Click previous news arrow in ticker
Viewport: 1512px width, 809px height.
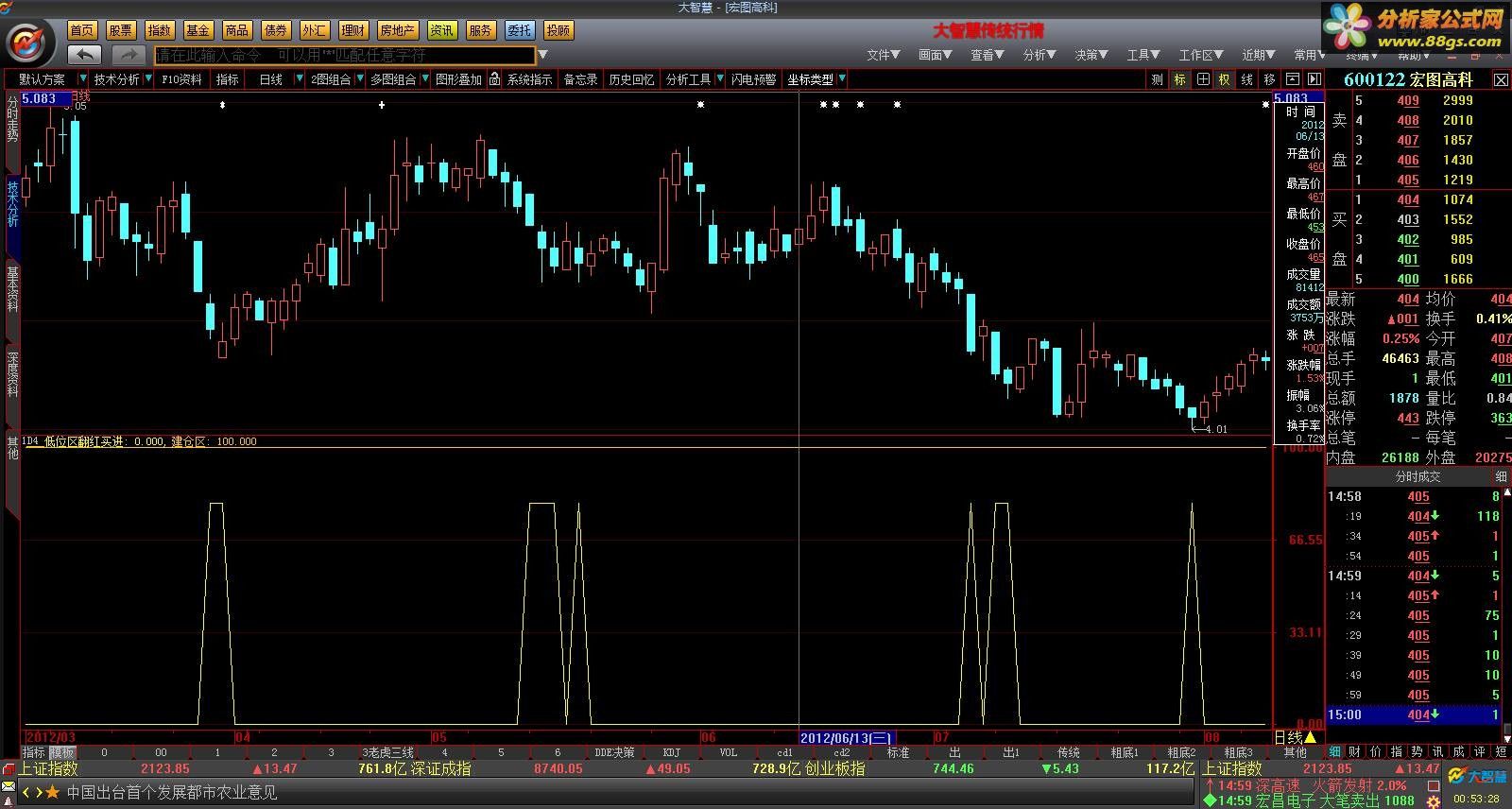[26, 792]
